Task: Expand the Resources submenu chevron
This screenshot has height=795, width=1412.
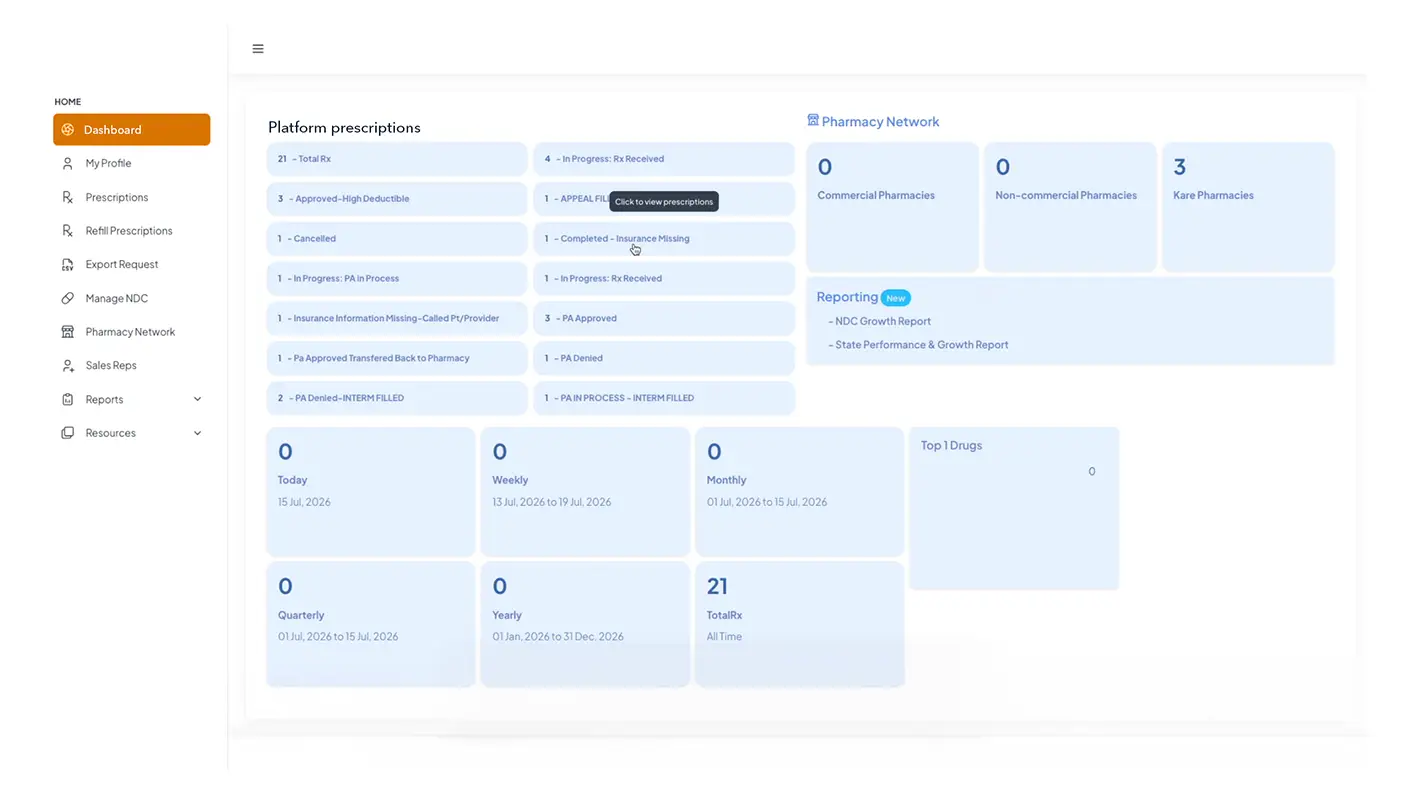Action: (x=197, y=433)
